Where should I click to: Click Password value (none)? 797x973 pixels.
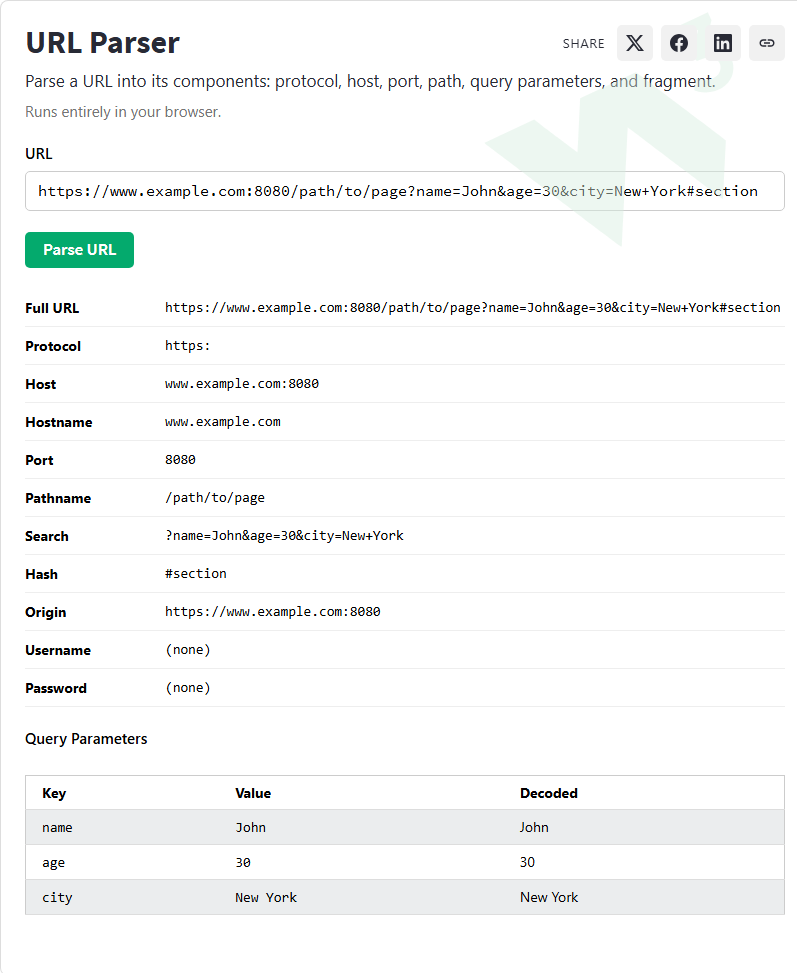pyautogui.click(x=188, y=688)
